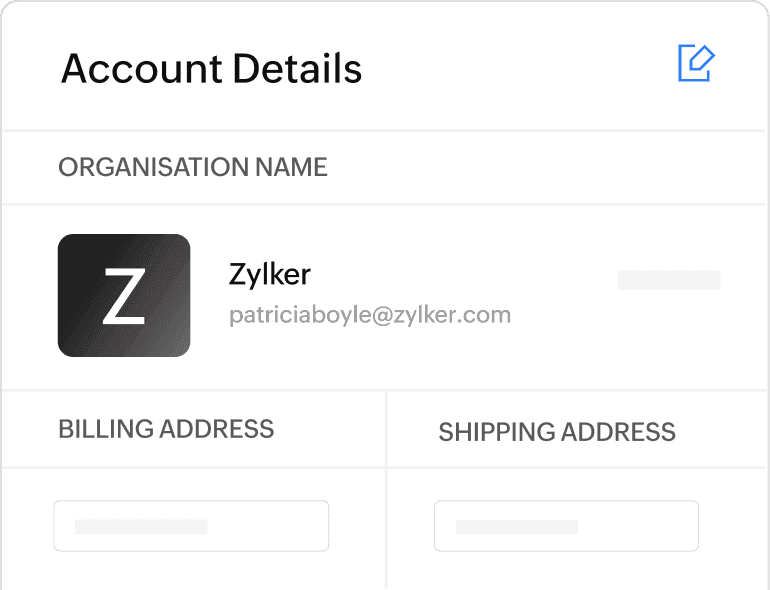The image size is (770, 590).
Task: Click placeholder text inside shipping address field
Action: [517, 526]
